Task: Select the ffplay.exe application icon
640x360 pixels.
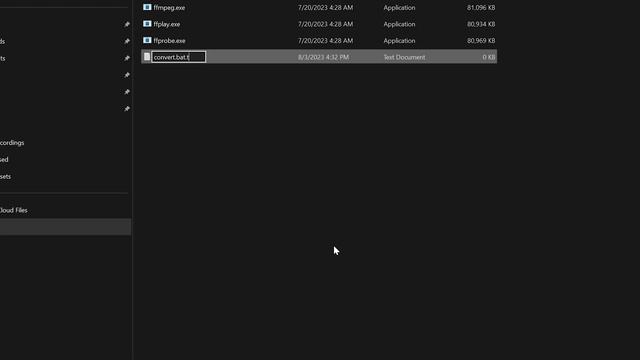Action: pyautogui.click(x=147, y=24)
